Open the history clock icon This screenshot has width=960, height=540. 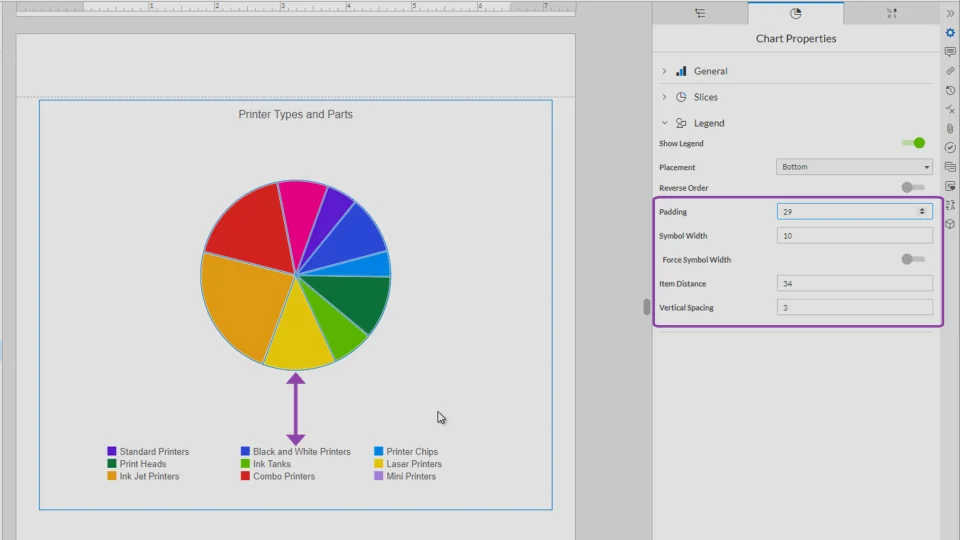pos(950,90)
